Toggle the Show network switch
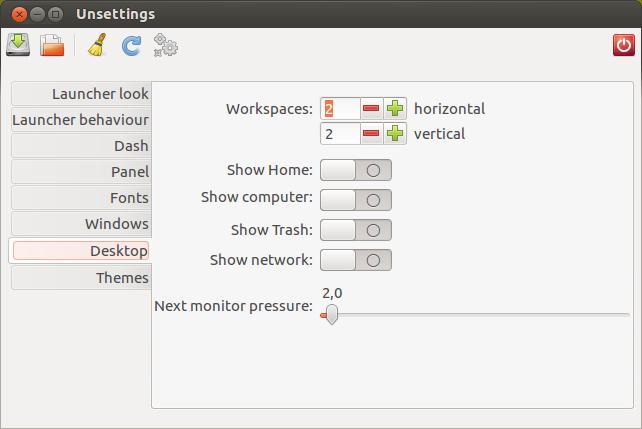 point(356,260)
